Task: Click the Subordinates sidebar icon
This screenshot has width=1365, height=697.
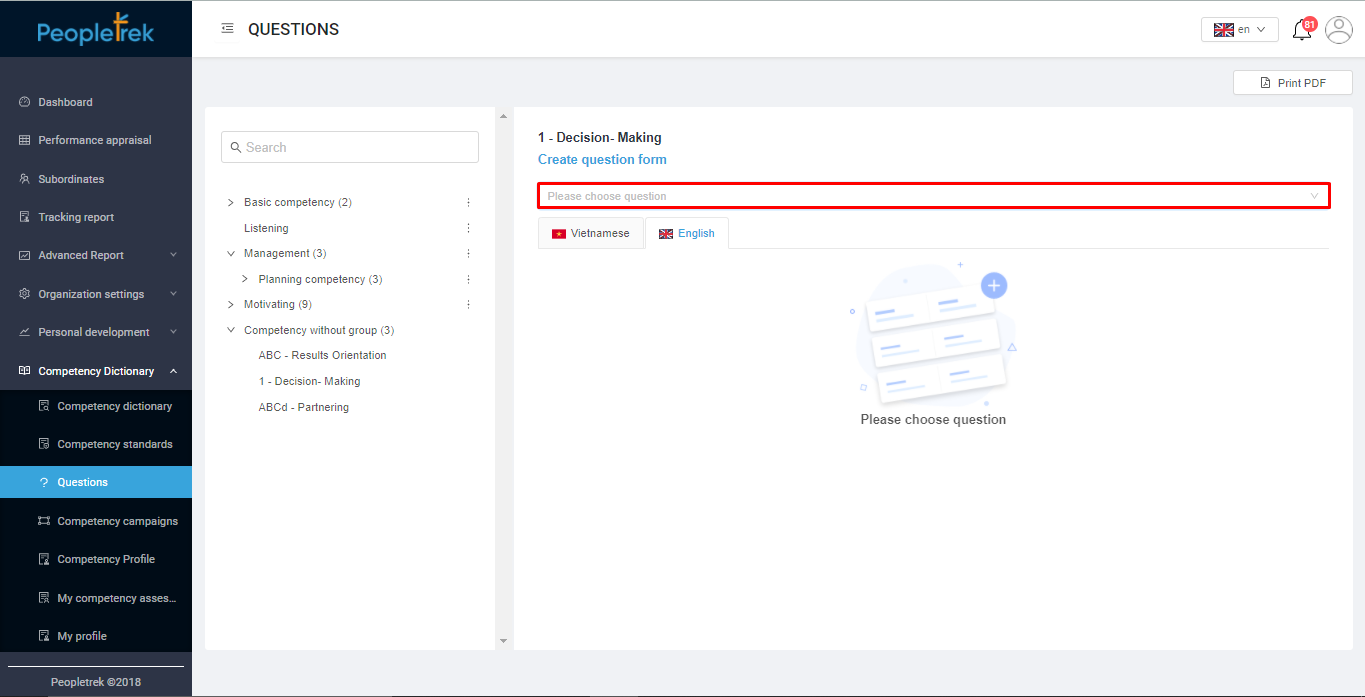Action: pos(25,179)
